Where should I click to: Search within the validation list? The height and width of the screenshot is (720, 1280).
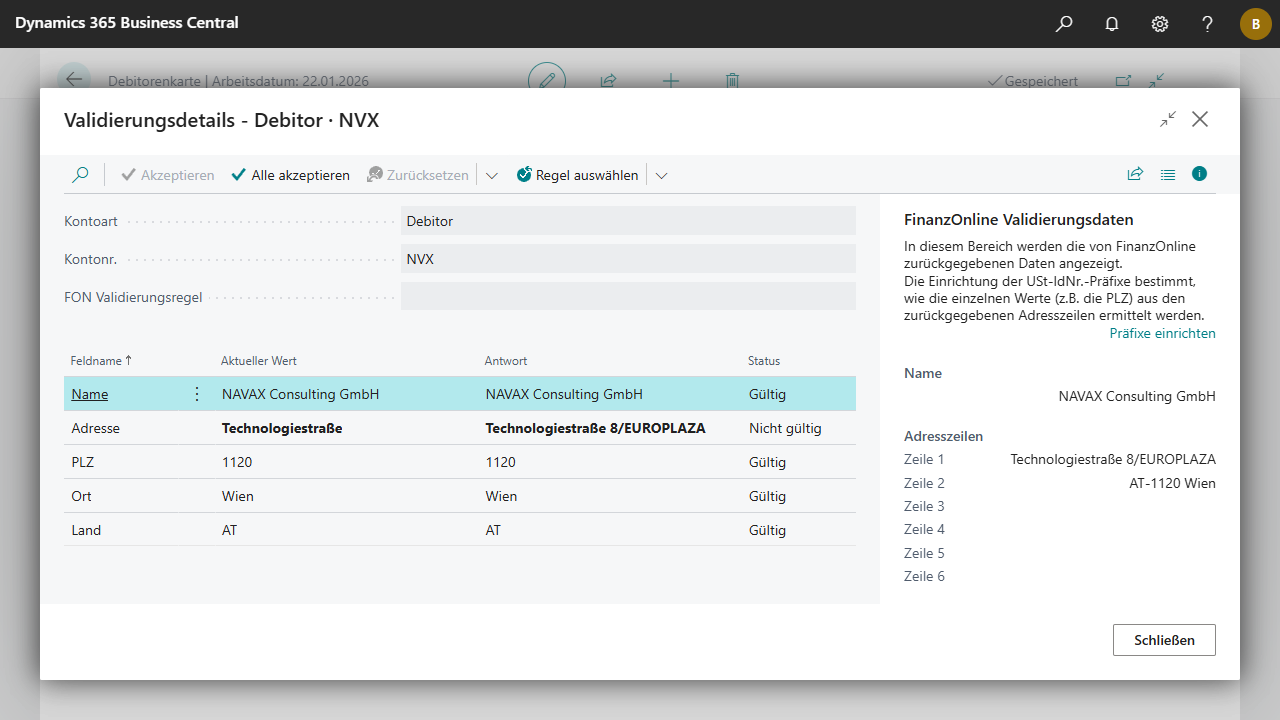point(80,175)
